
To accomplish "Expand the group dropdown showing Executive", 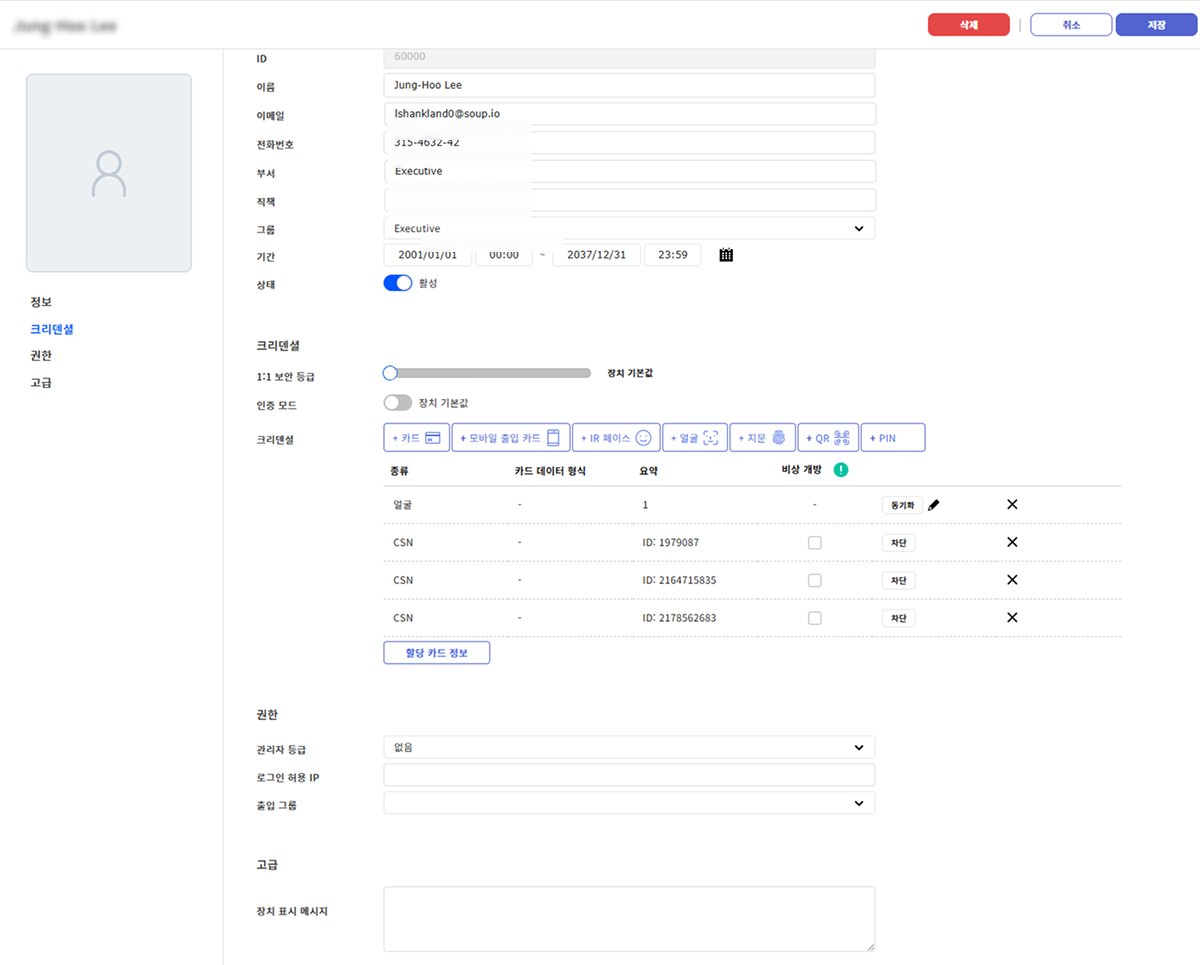I will [629, 229].
